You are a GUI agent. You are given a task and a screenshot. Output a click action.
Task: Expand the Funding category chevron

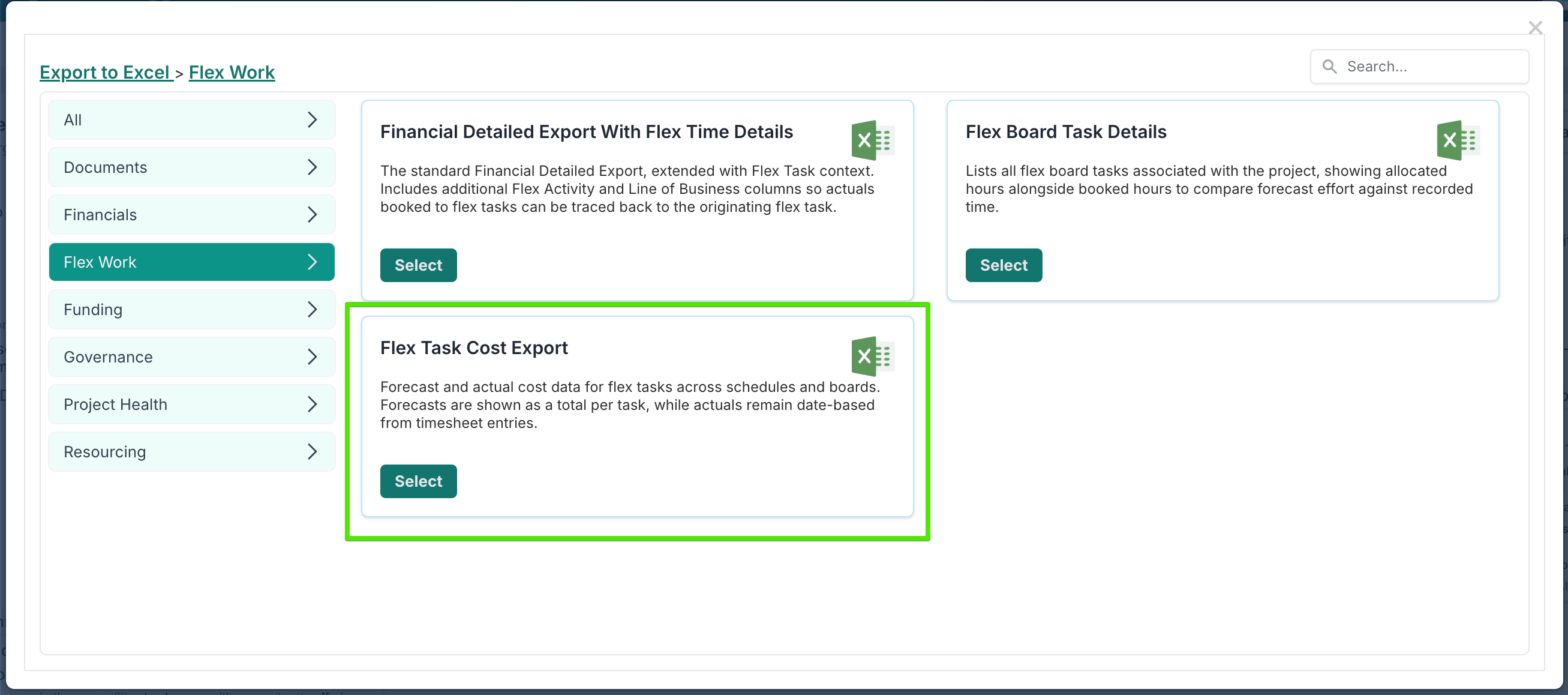pyautogui.click(x=313, y=310)
